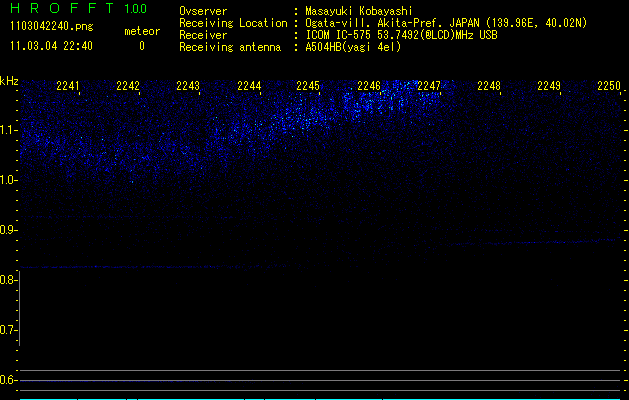Screen dimensions: 629x400
Task: Click the receiver text ICOM IC-575 53.7492
Action: click(401, 35)
